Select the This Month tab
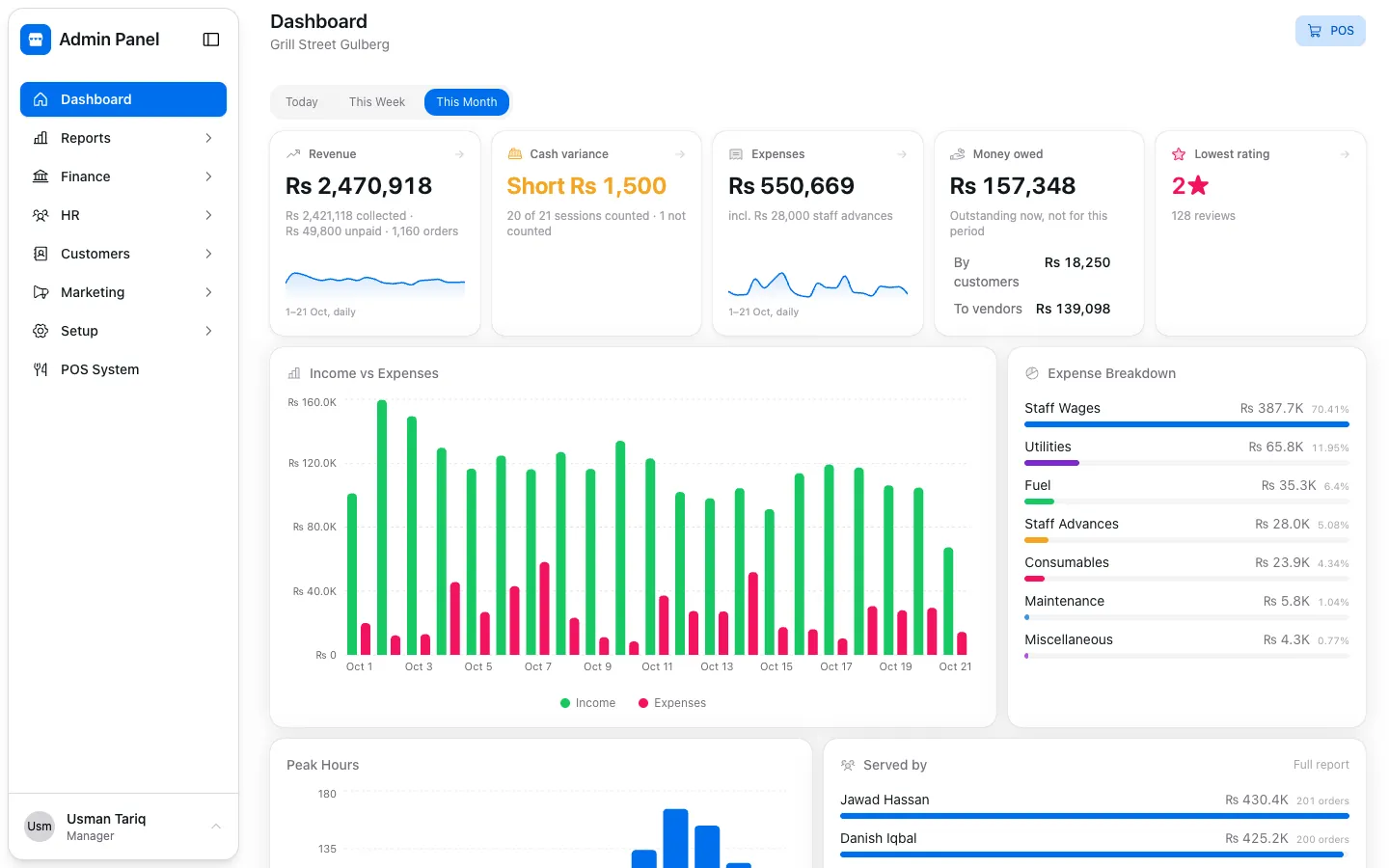1389x868 pixels. [467, 102]
